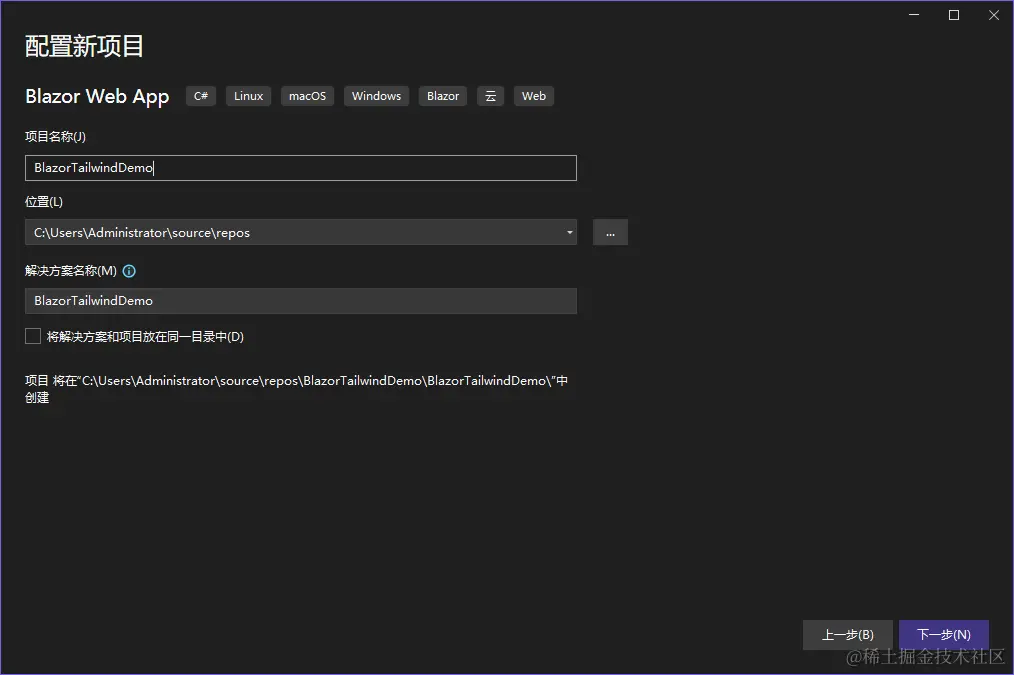Viewport: 1014px width, 675px height.
Task: Click the project name input field
Action: (x=301, y=168)
